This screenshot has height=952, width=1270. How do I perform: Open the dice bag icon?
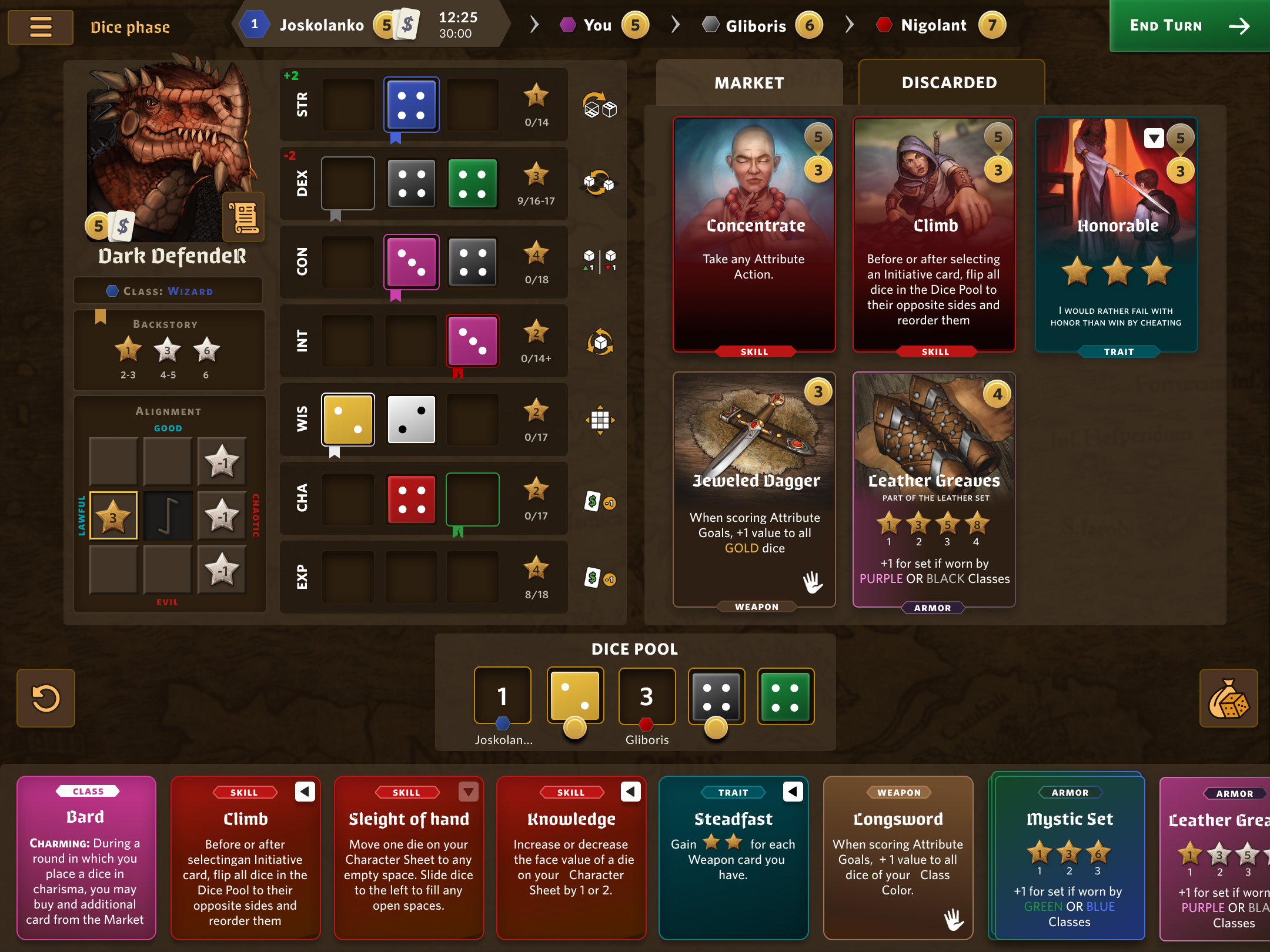point(1228,698)
